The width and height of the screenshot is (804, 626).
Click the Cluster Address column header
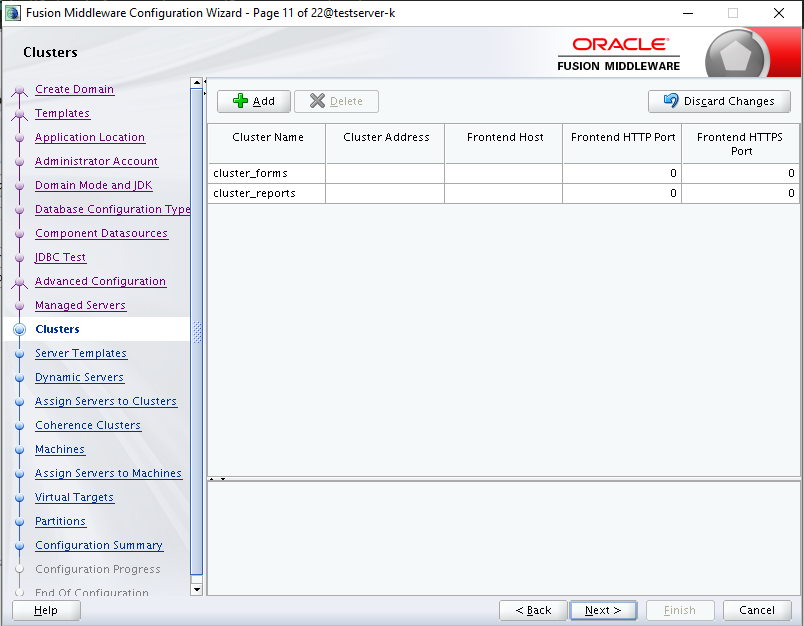tap(385, 144)
